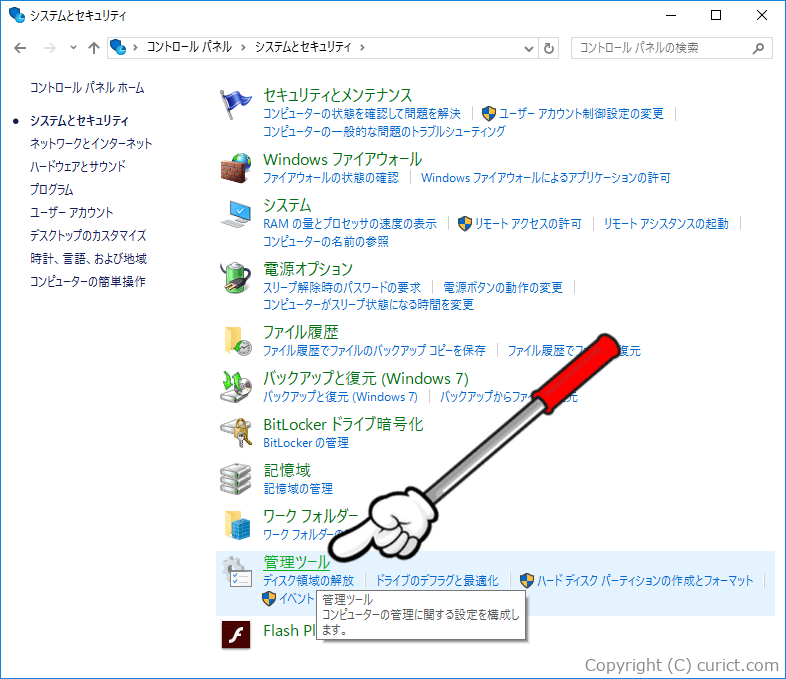Click the Windows ファイアウォール brick wall icon

(x=236, y=168)
